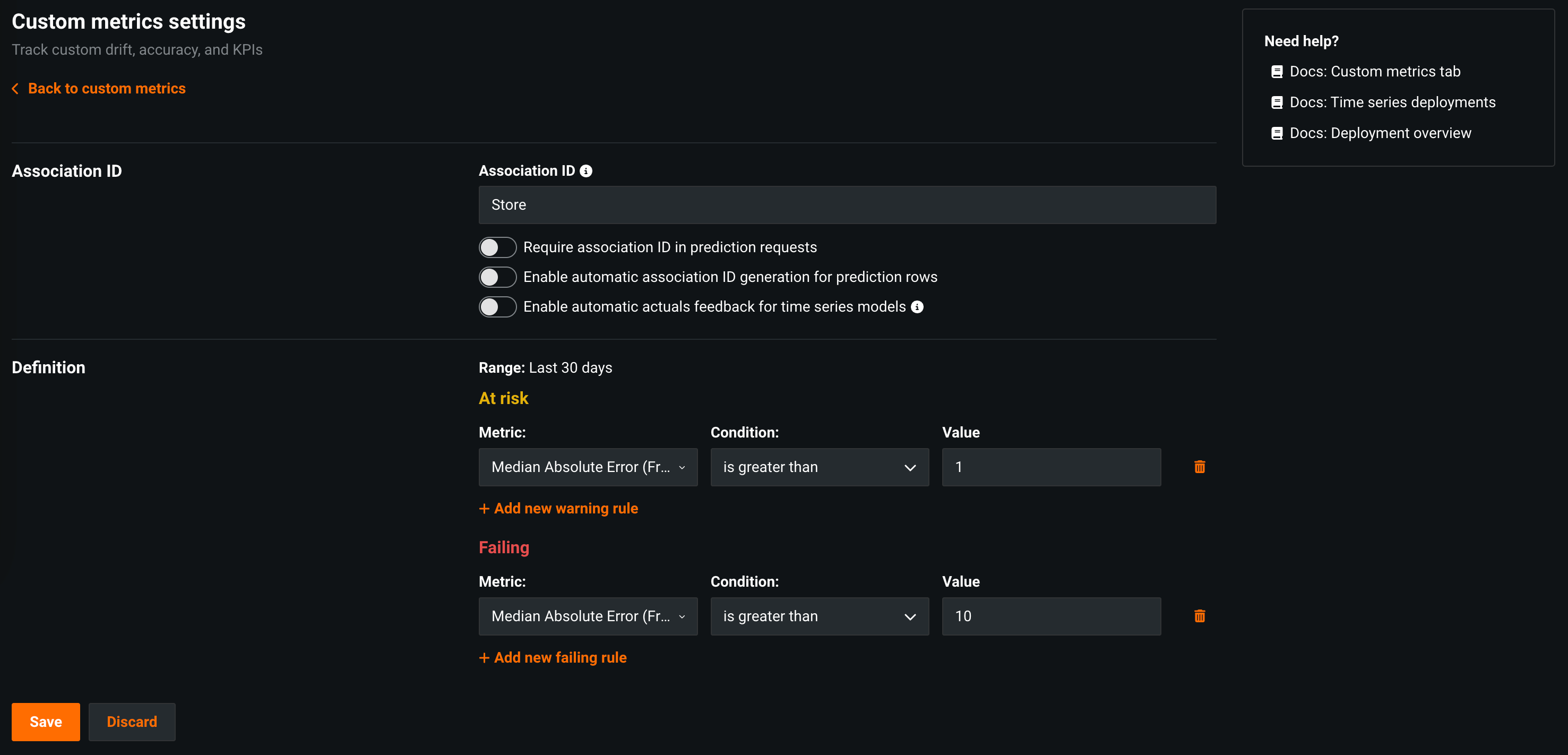Viewport: 1568px width, 755px height.
Task: Toggle Require association ID in prediction requests
Action: [x=497, y=248]
